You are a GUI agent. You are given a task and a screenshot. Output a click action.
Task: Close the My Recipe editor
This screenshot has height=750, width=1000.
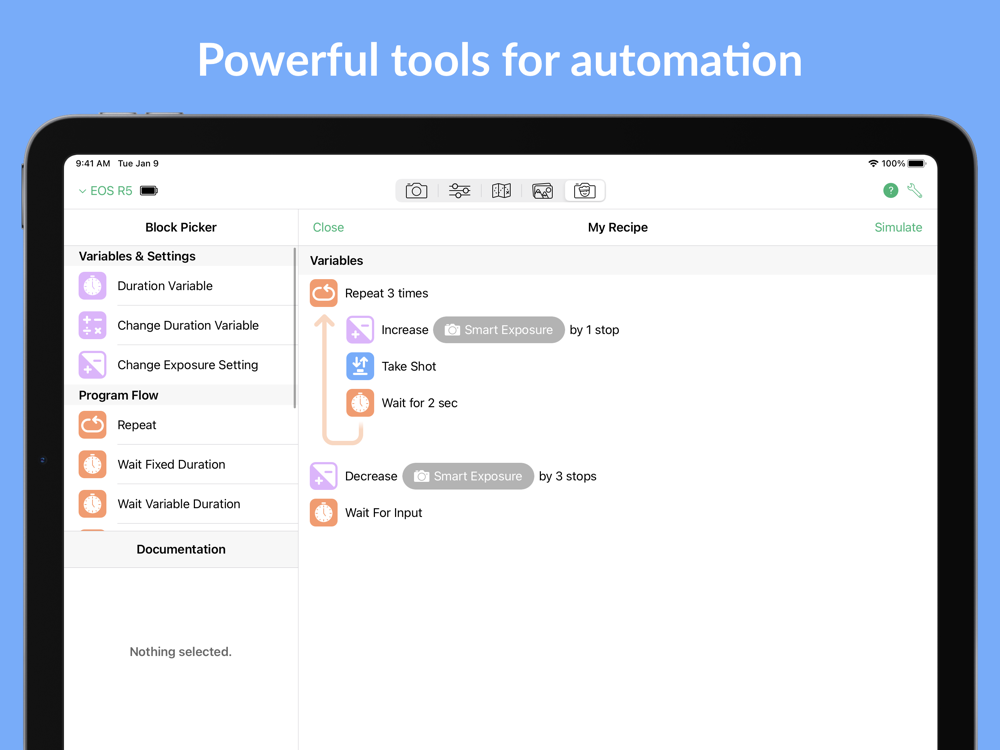click(328, 228)
